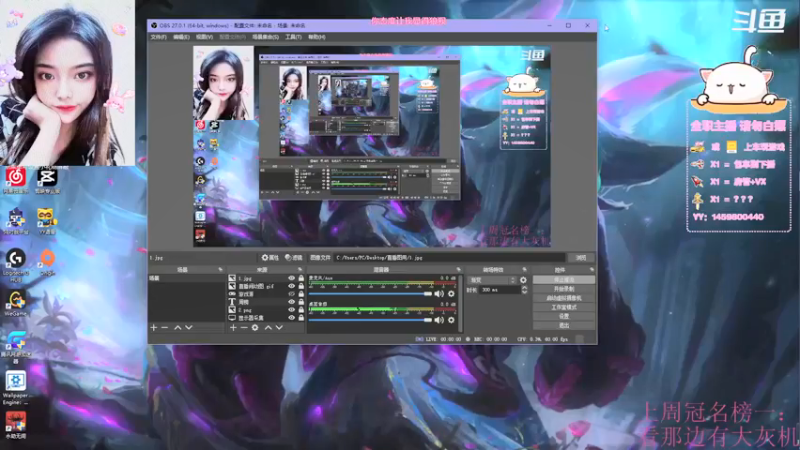The width and height of the screenshot is (800, 450).
Task: Remove the selected scene with the minus icon
Action: pyautogui.click(x=165, y=328)
